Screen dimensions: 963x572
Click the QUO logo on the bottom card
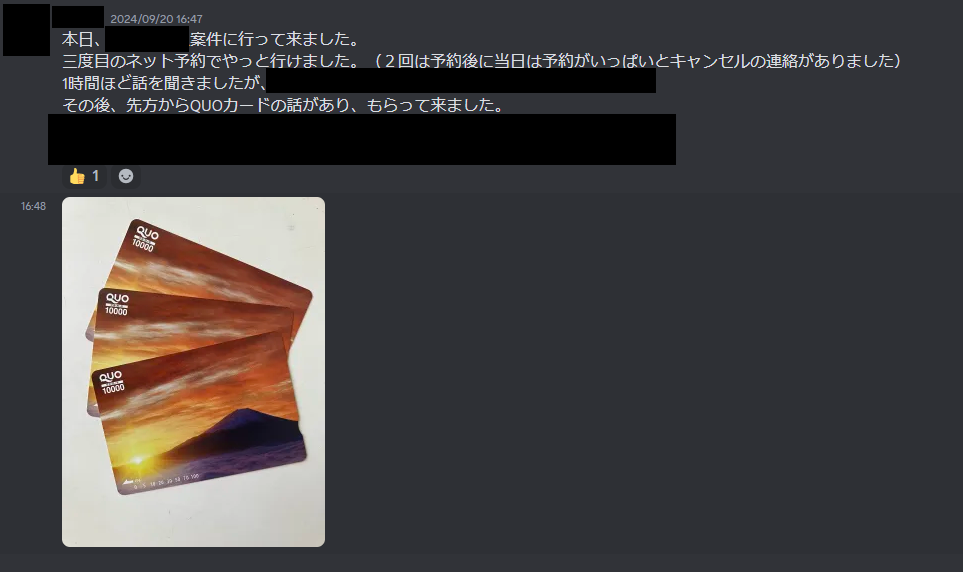[x=111, y=376]
